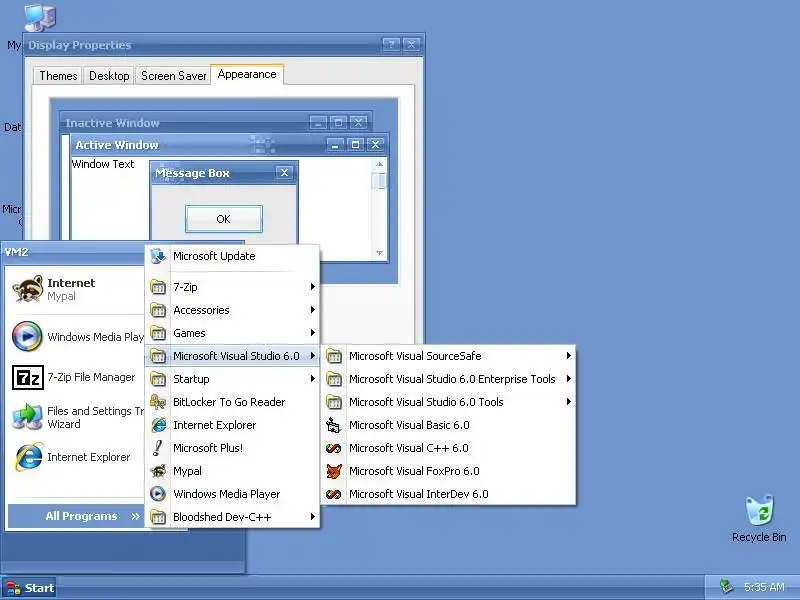Click the large Windows Media Player icon in Start menu

pos(27,336)
